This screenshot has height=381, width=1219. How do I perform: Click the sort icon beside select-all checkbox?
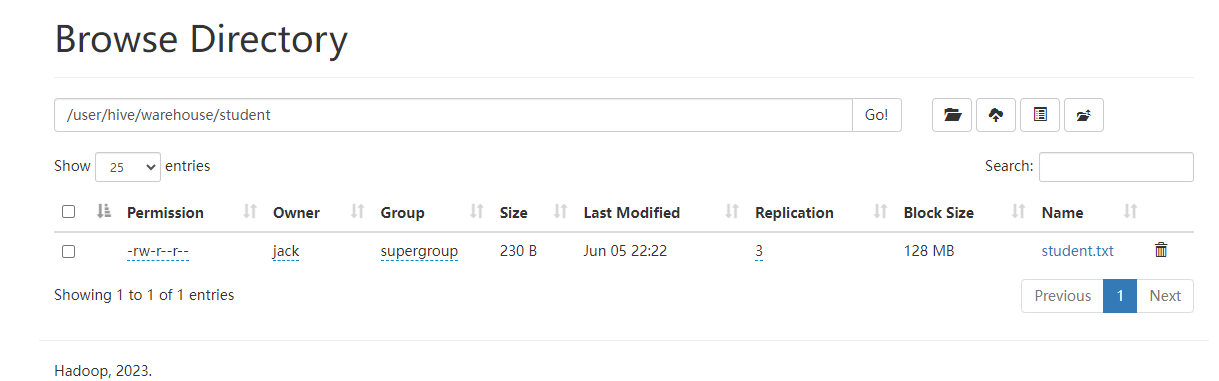[x=104, y=212]
